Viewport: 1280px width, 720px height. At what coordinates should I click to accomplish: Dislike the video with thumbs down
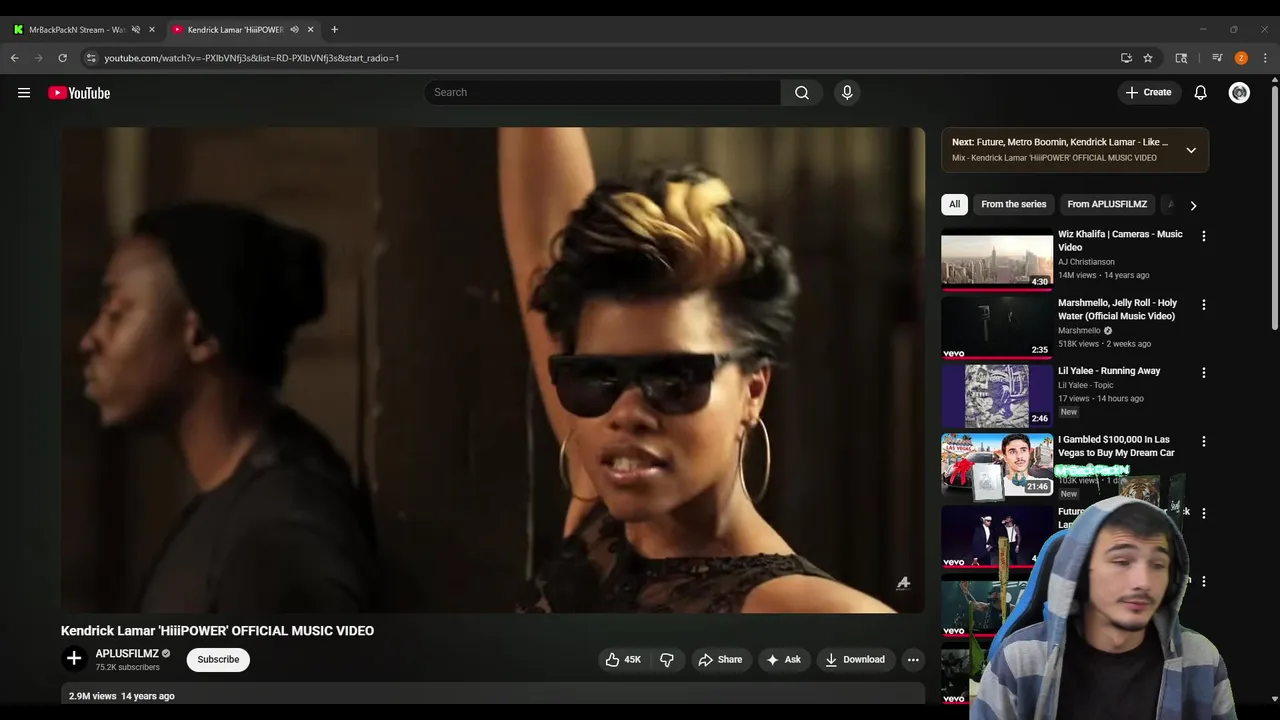tap(667, 660)
